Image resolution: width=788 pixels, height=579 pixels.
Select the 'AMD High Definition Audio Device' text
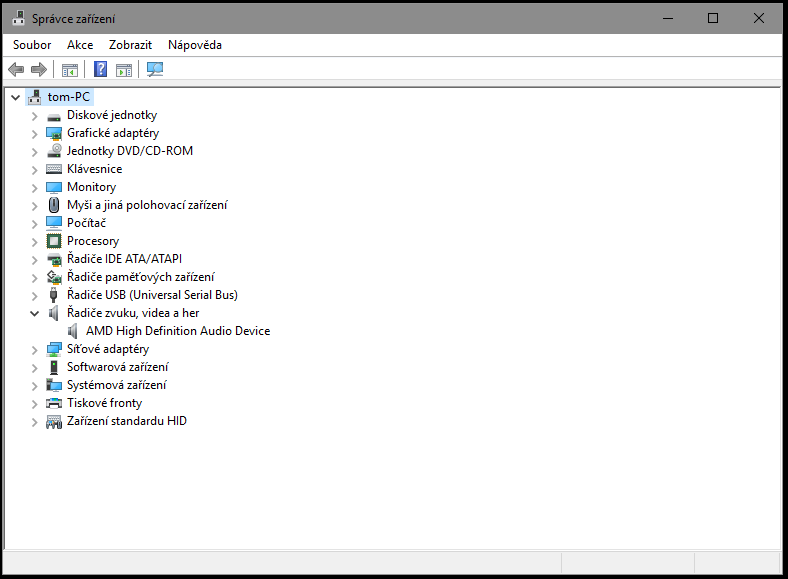point(178,331)
